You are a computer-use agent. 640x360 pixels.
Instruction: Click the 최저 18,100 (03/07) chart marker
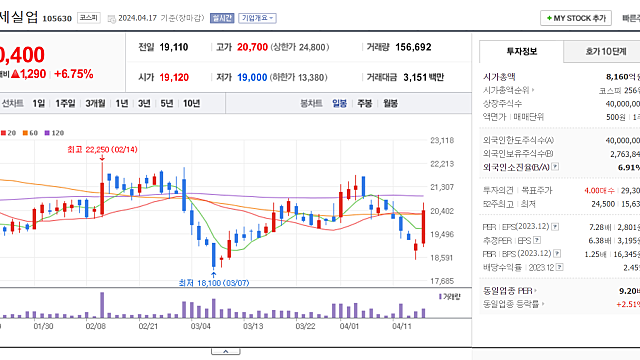pos(214,282)
